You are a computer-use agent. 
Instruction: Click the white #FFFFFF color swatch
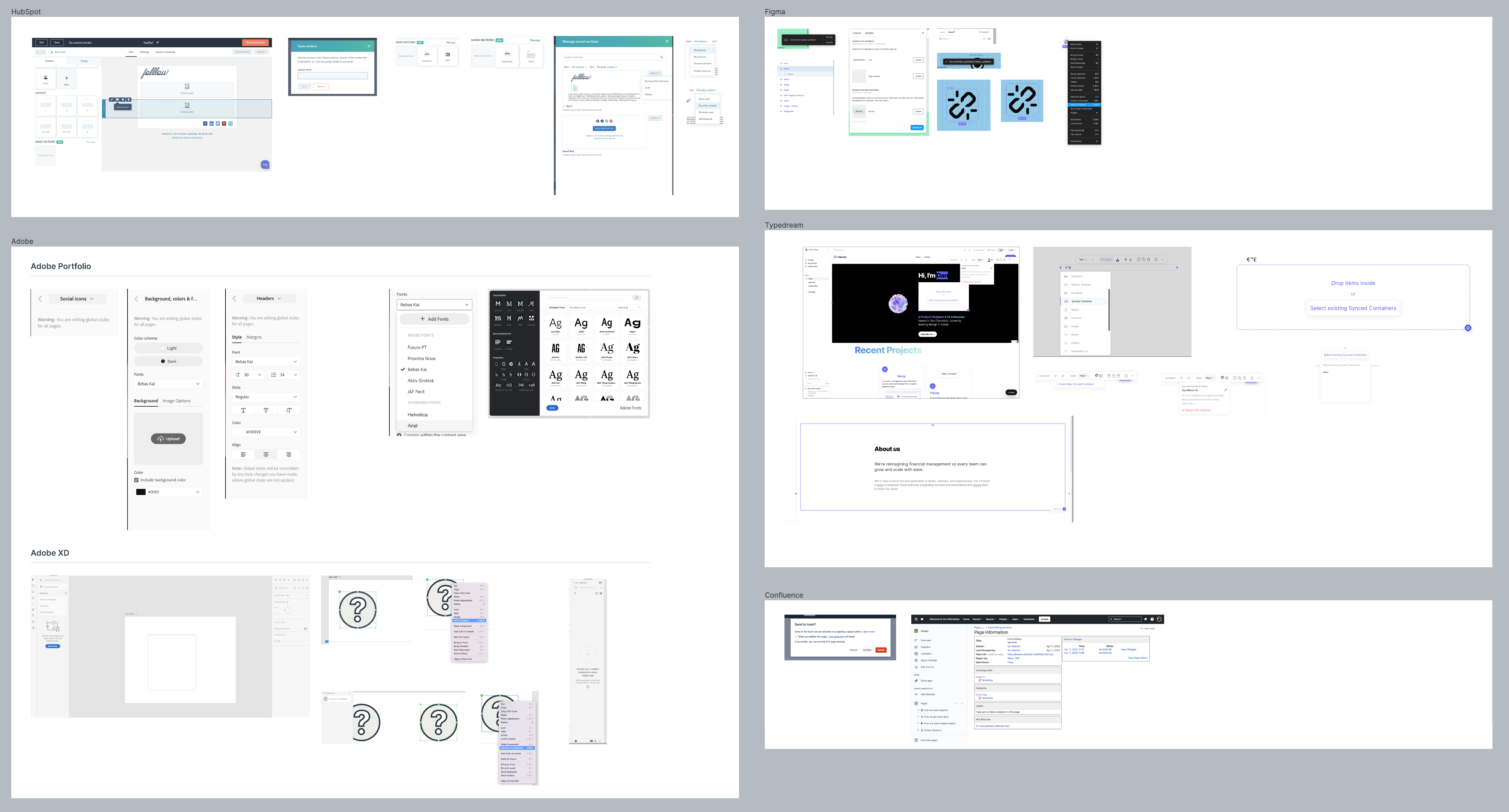tap(239, 432)
